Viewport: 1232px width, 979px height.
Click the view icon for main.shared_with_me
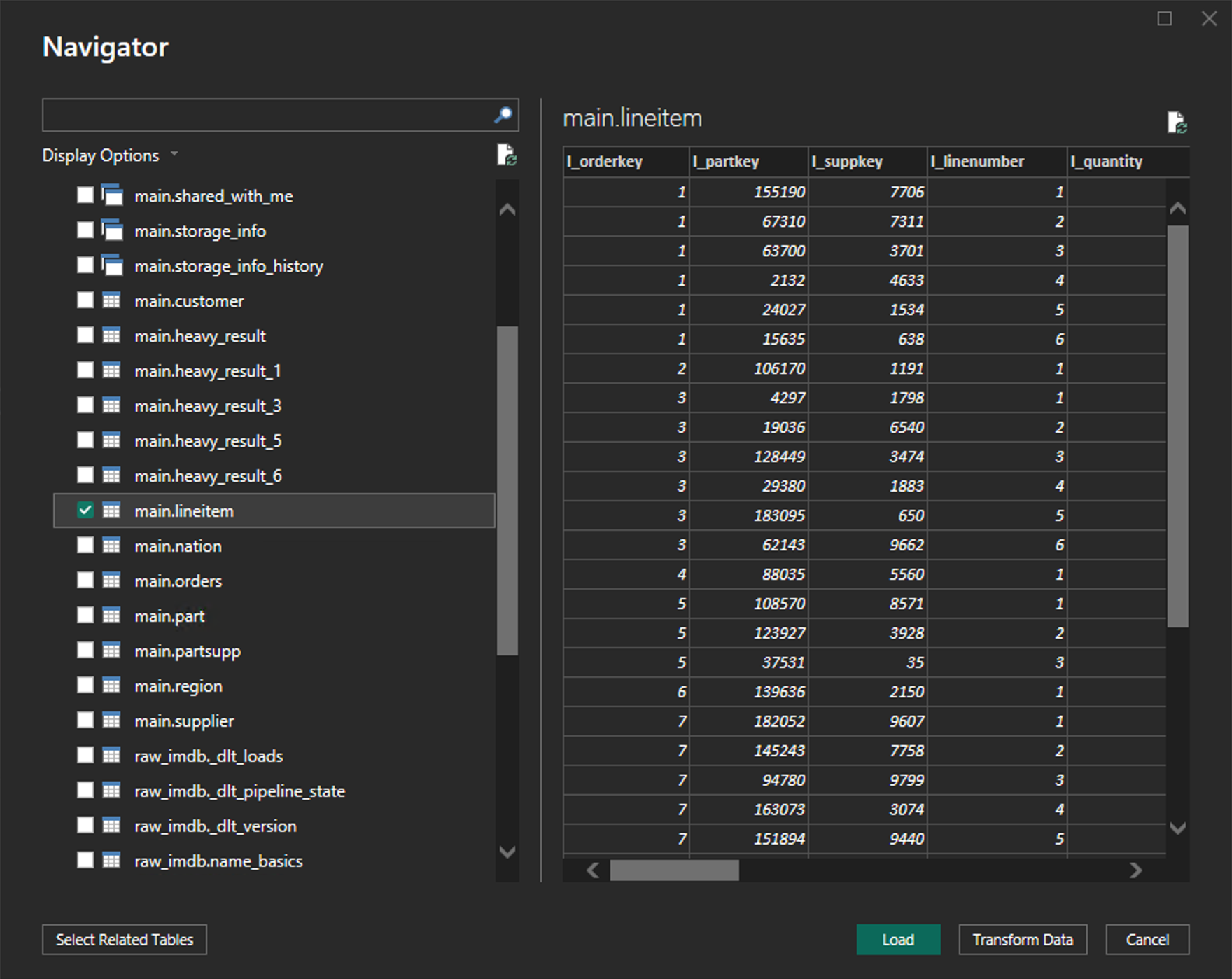(x=112, y=195)
